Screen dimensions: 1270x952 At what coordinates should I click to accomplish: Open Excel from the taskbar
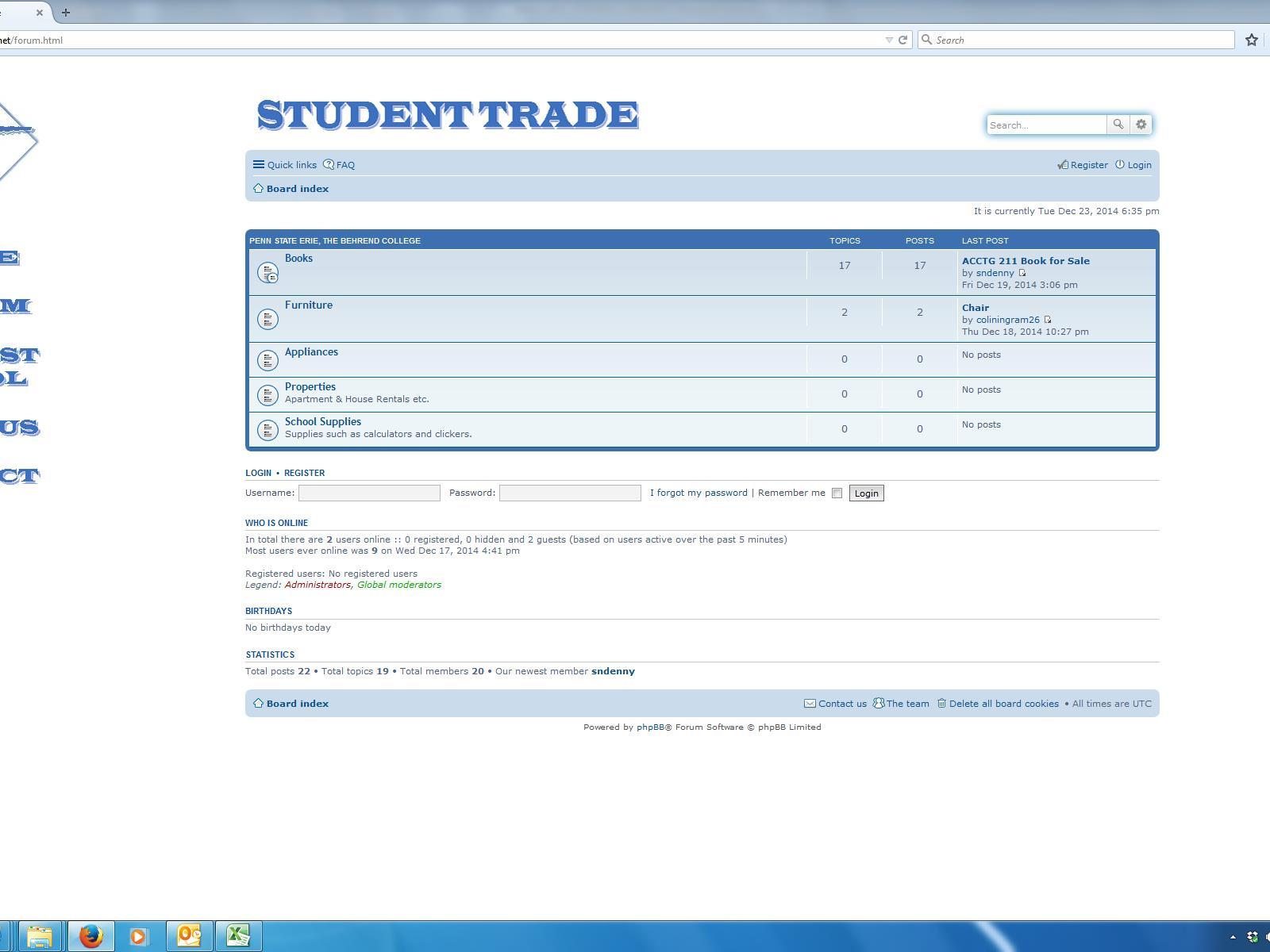238,936
